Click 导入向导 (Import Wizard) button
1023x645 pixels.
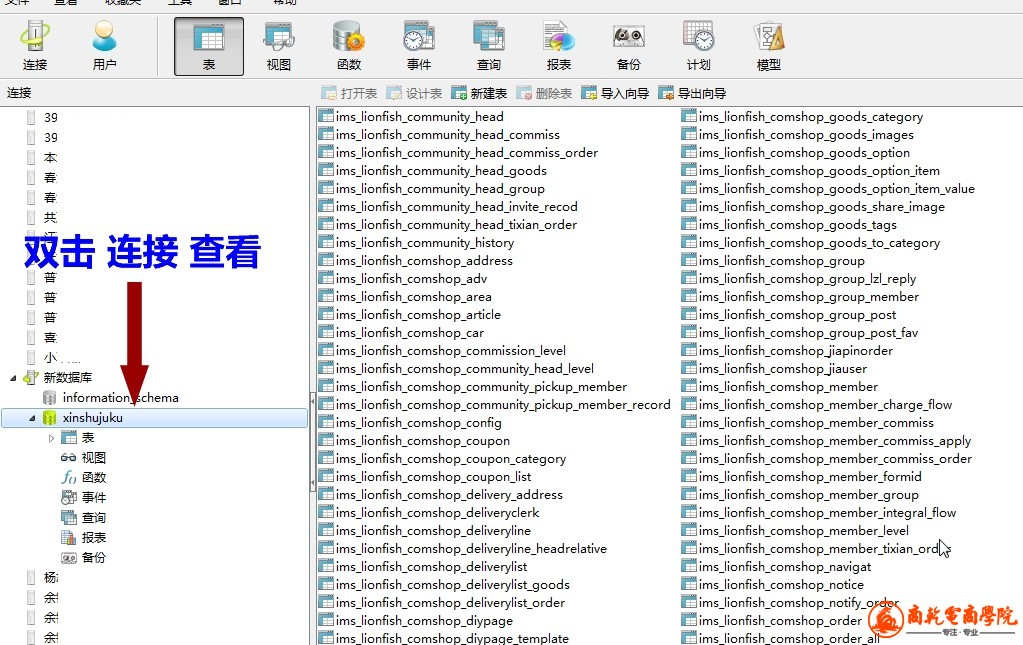[x=615, y=93]
